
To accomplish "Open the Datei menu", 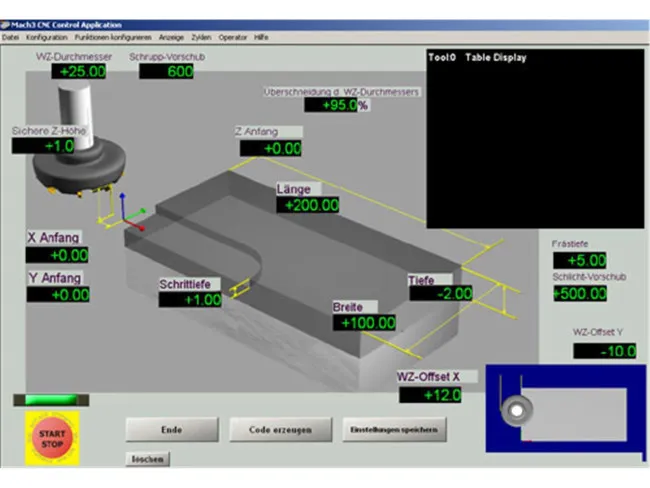I will [x=11, y=36].
